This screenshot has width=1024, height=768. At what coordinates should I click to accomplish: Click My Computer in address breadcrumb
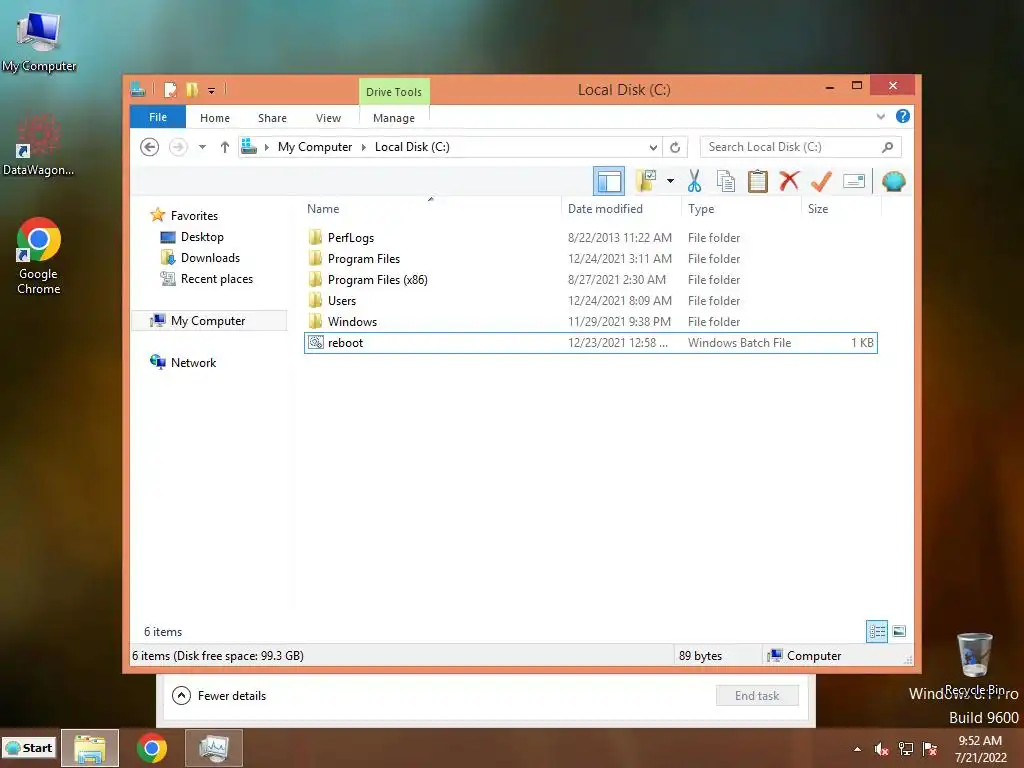(x=315, y=147)
